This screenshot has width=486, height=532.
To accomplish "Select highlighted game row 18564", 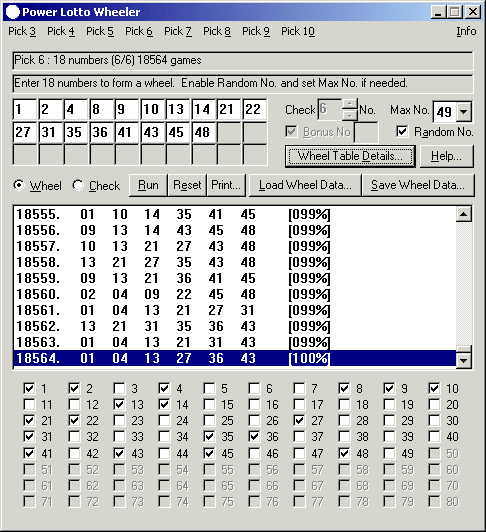I will (x=235, y=358).
